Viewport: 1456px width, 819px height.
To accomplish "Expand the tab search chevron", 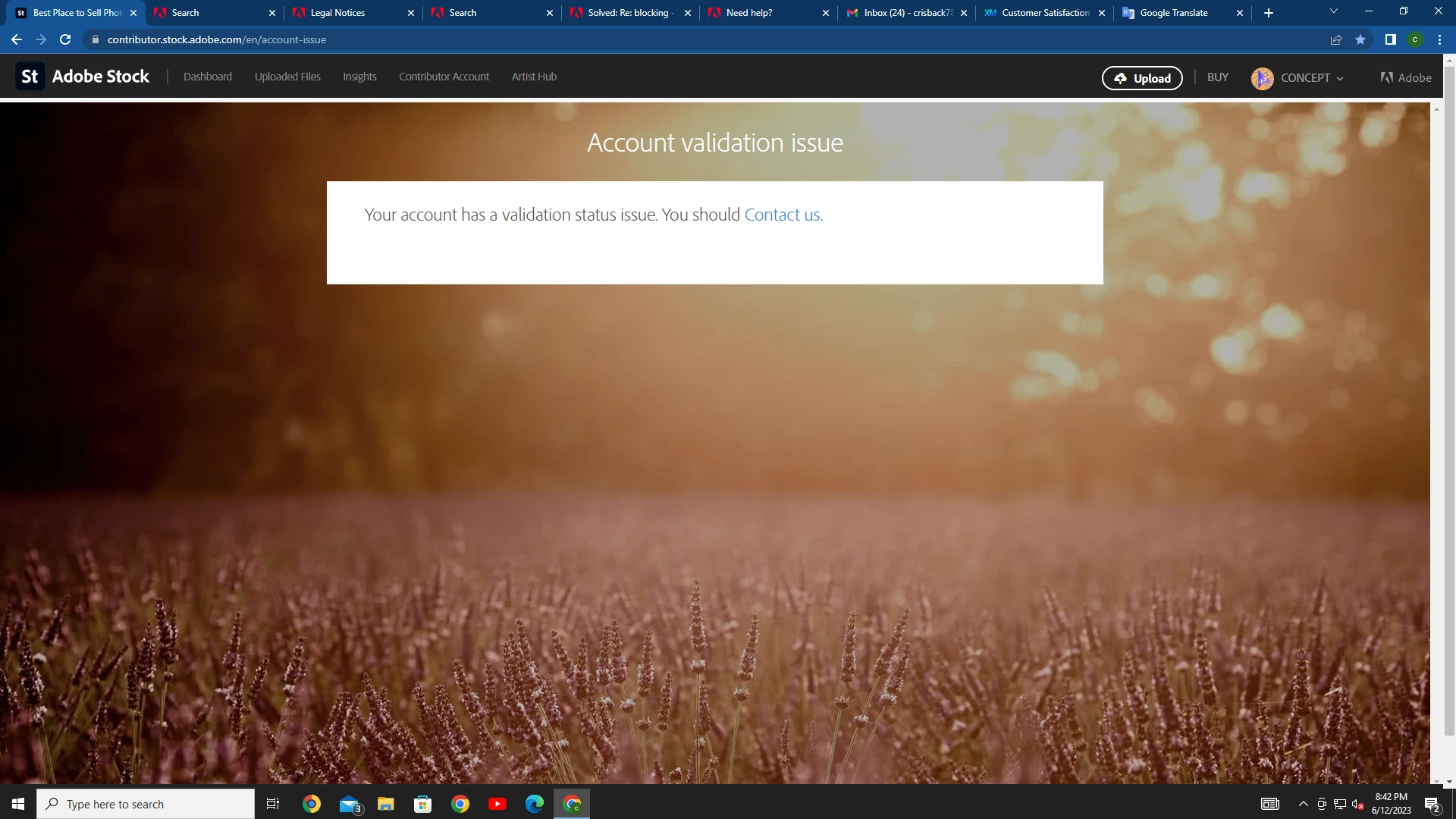I will point(1333,11).
